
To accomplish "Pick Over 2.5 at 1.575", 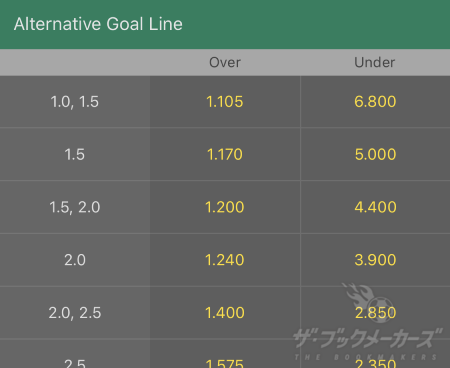I will (225, 354).
